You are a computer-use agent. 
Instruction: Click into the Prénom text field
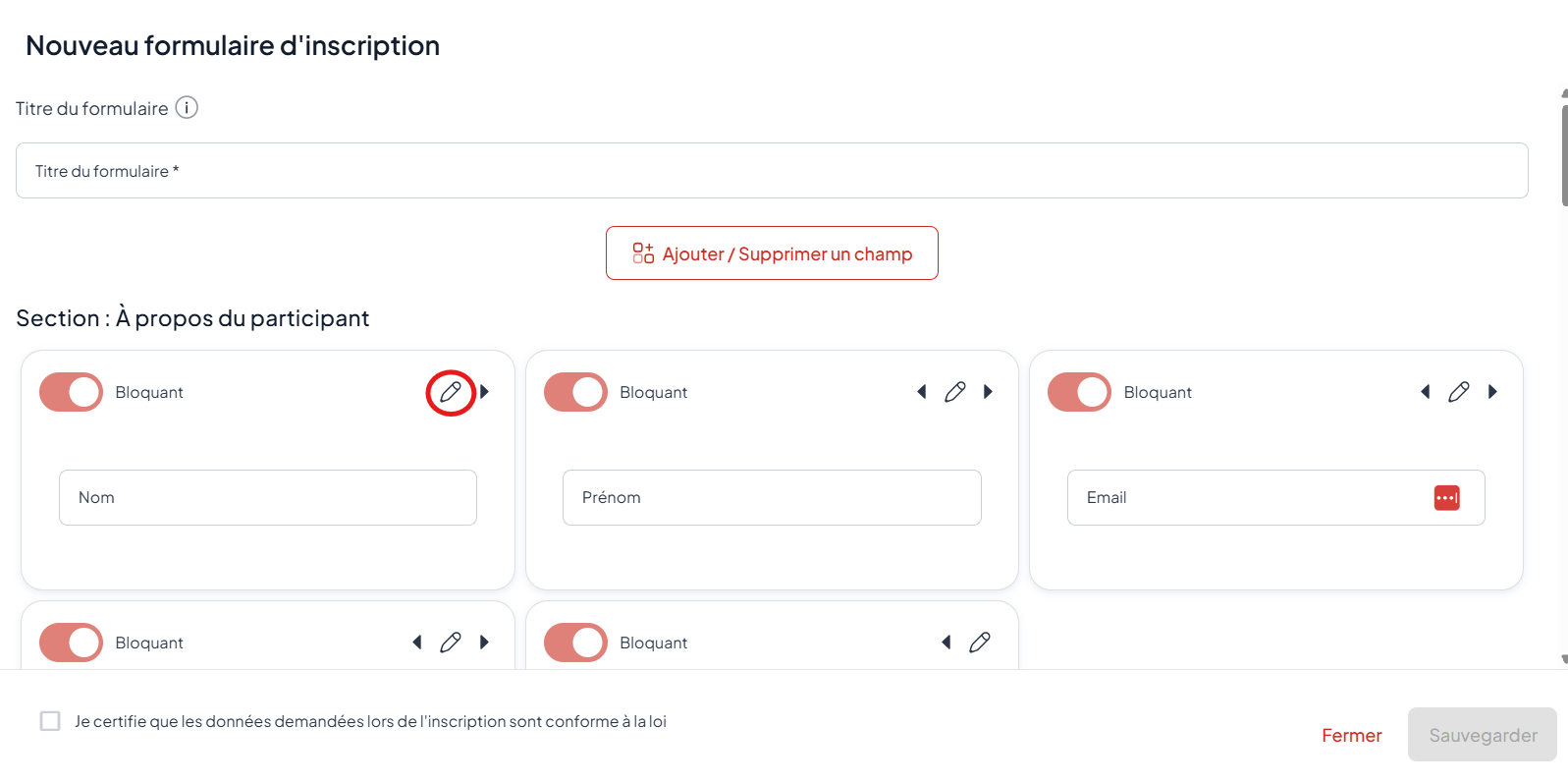(x=772, y=498)
